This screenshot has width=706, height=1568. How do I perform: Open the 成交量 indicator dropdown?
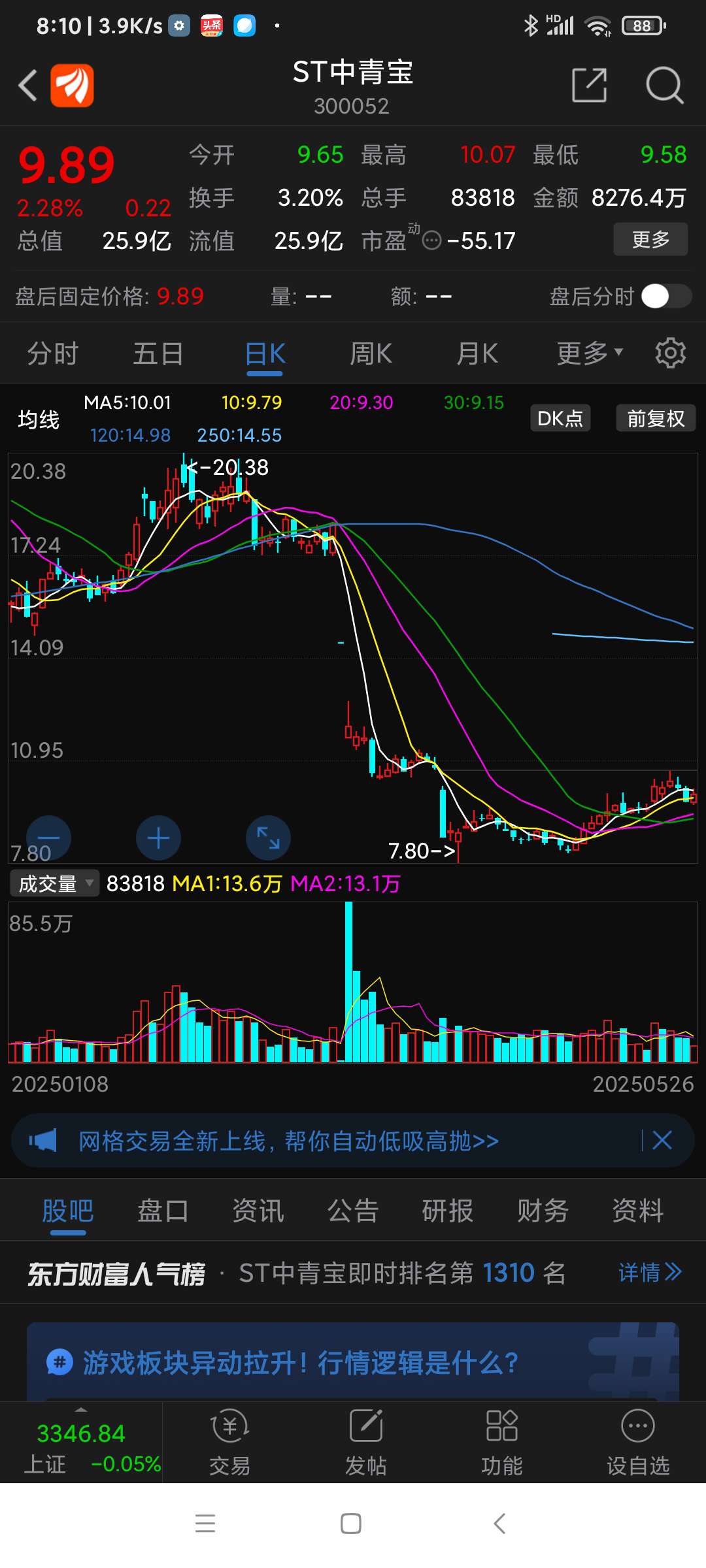coord(55,883)
